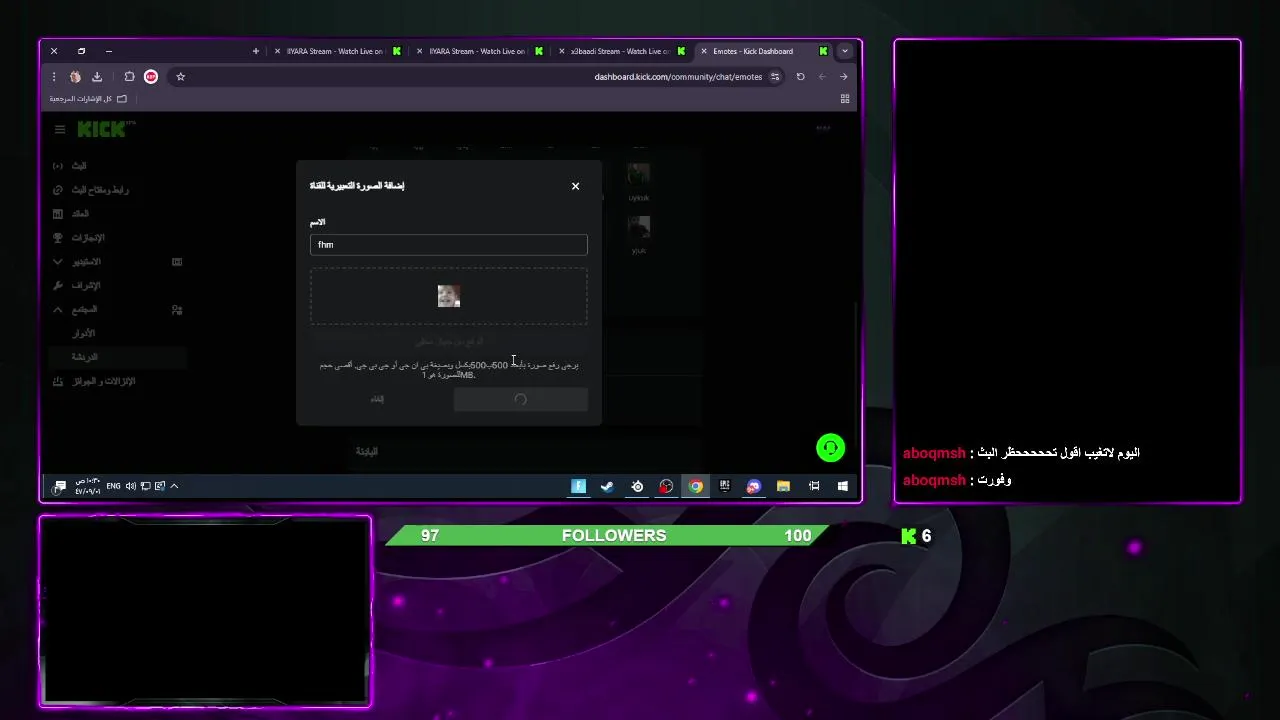Open the tab search dropdown

[x=845, y=51]
